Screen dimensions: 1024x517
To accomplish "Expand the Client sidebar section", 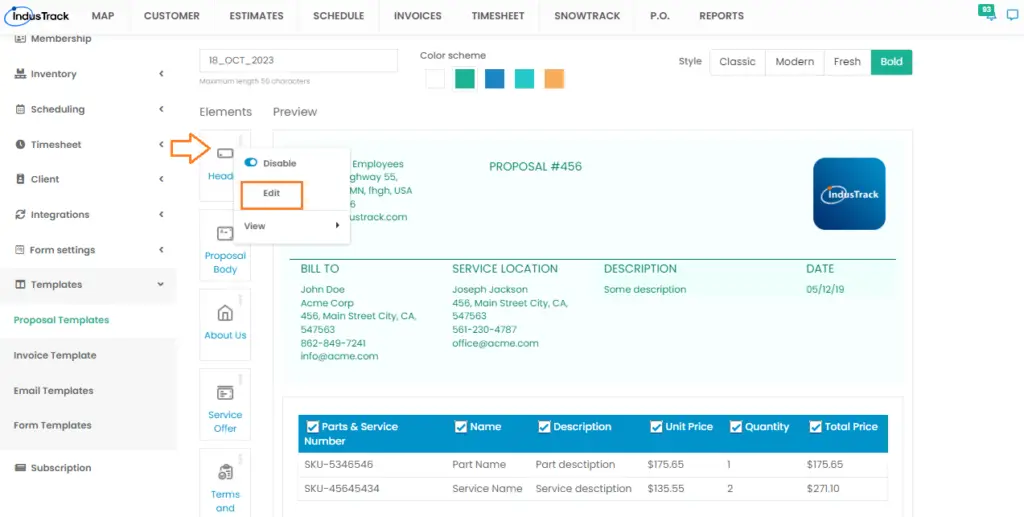I will tap(161, 179).
